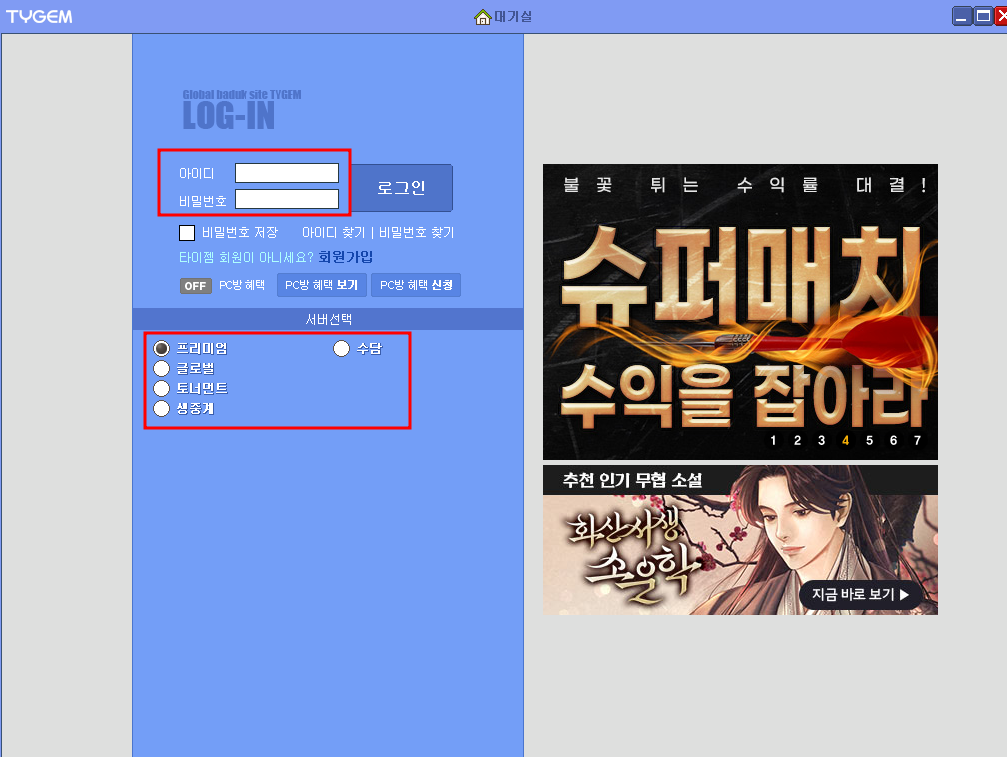The height and width of the screenshot is (757, 1007).
Task: Click inside the 비밀번호 input field
Action: [x=287, y=198]
